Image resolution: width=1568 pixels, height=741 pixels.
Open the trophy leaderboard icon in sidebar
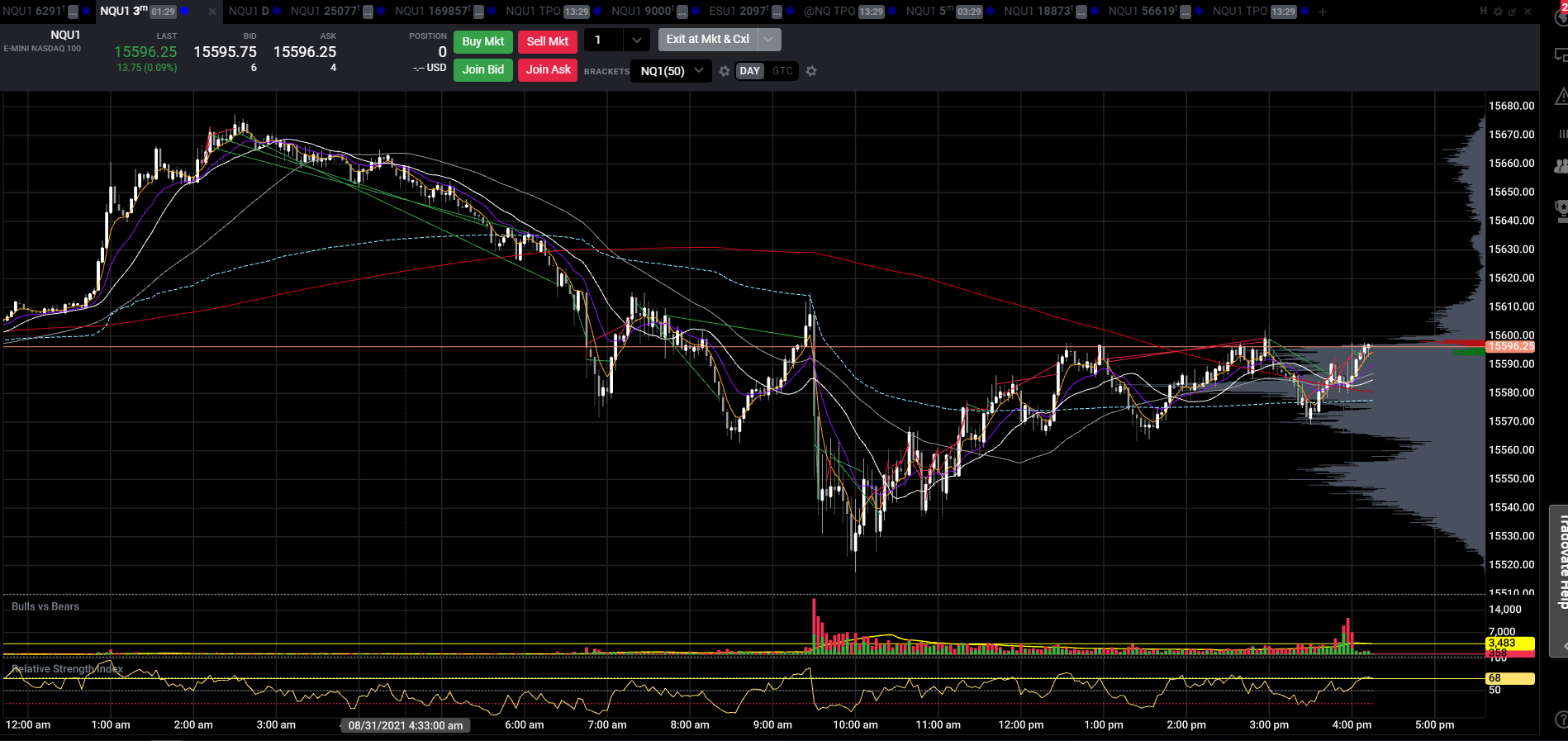[1561, 211]
